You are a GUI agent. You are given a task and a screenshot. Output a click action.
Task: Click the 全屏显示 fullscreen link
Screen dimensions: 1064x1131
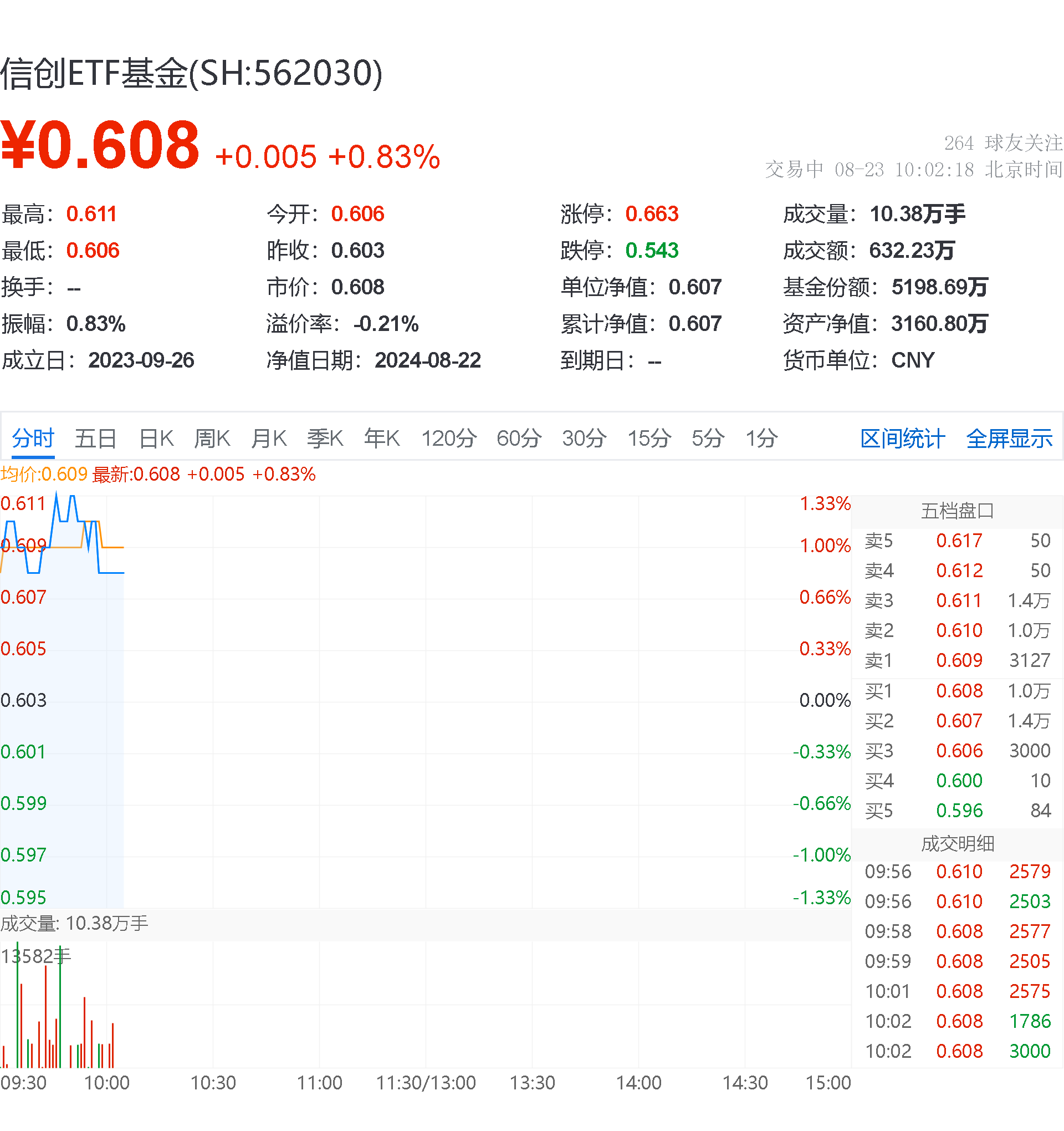1009,439
